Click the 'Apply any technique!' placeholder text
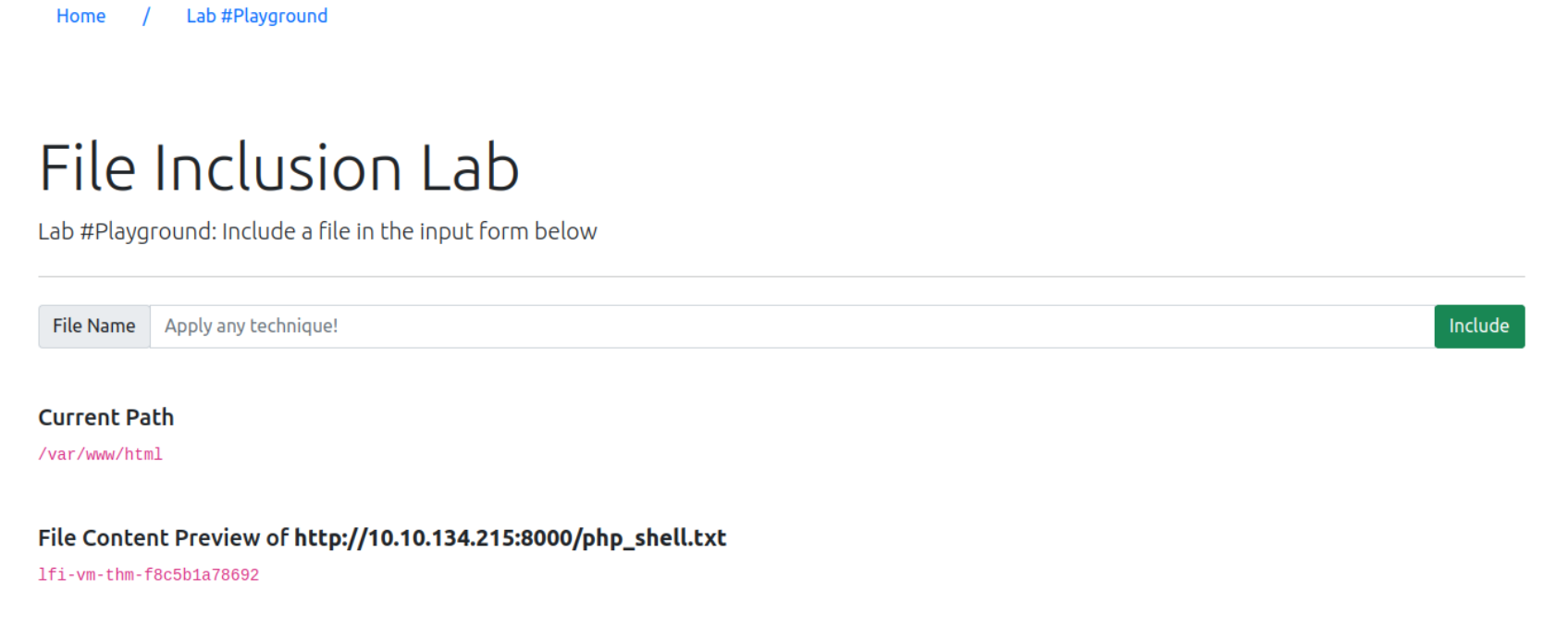This screenshot has height=639, width=1568. pos(251,326)
